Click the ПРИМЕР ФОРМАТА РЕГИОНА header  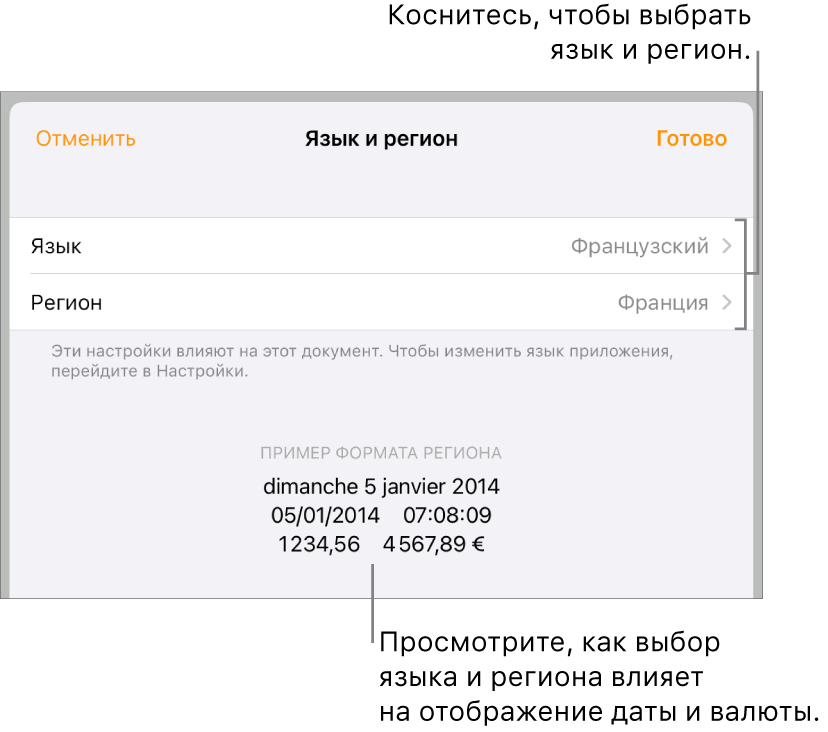click(381, 453)
